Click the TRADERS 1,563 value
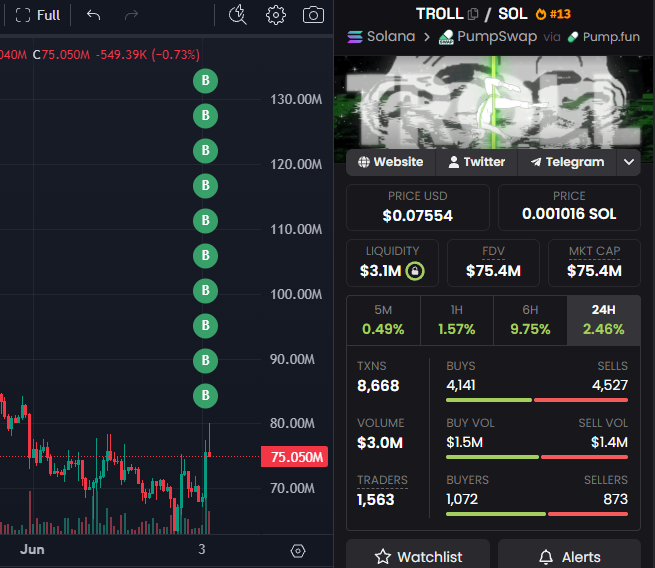 [x=376, y=500]
